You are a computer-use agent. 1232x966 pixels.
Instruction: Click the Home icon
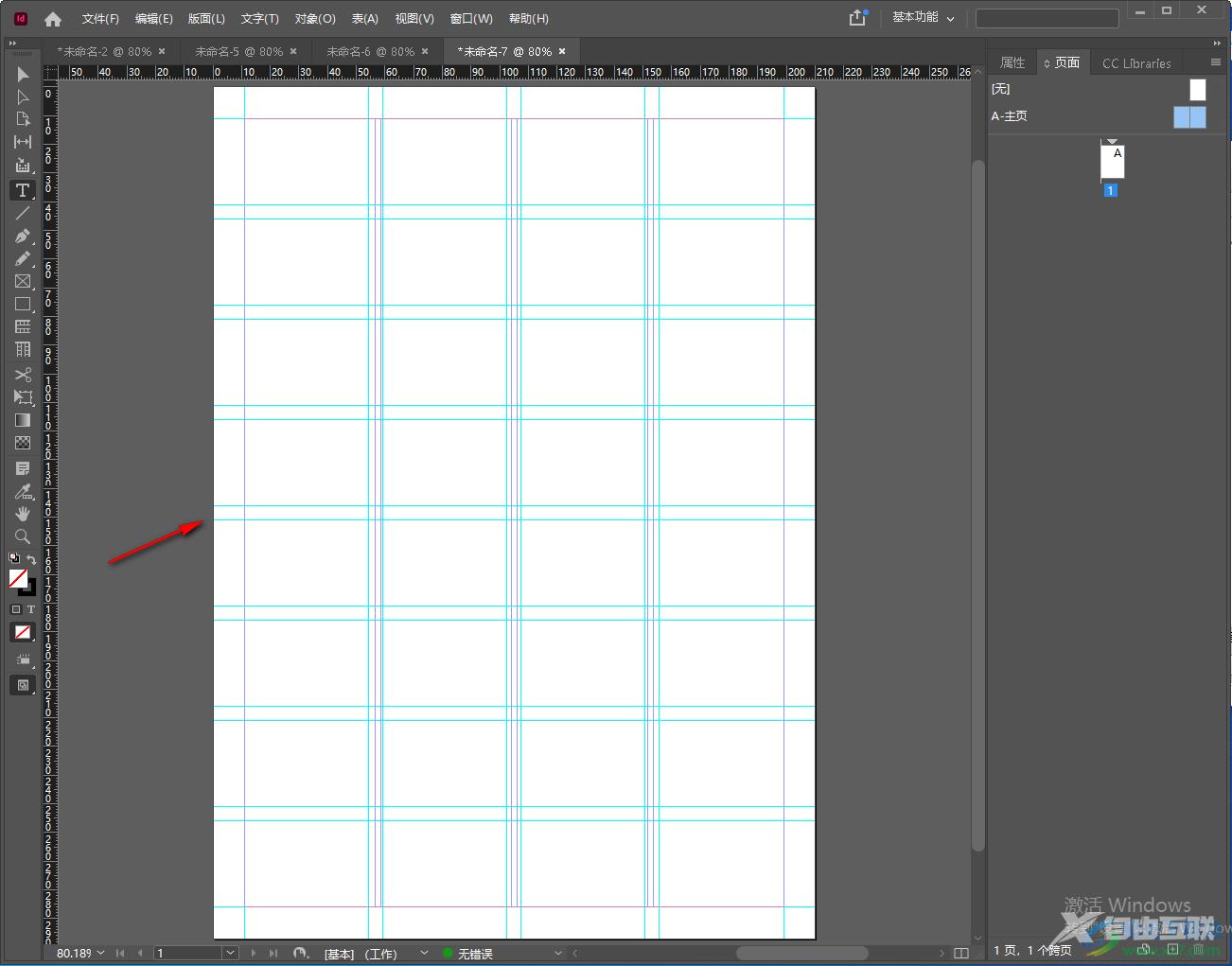point(53,19)
